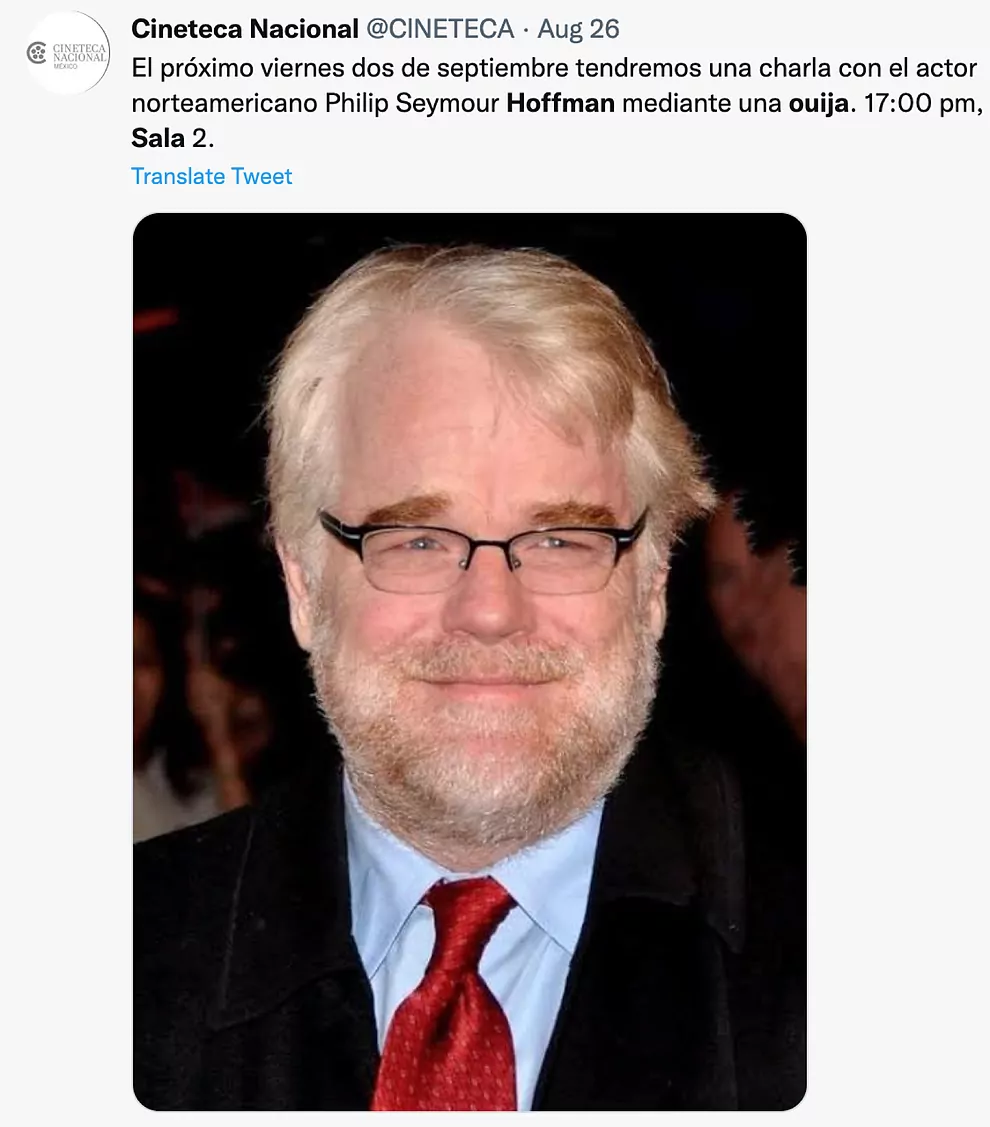Open the attached photo in the tweet
The image size is (990, 1127).
[x=469, y=661]
